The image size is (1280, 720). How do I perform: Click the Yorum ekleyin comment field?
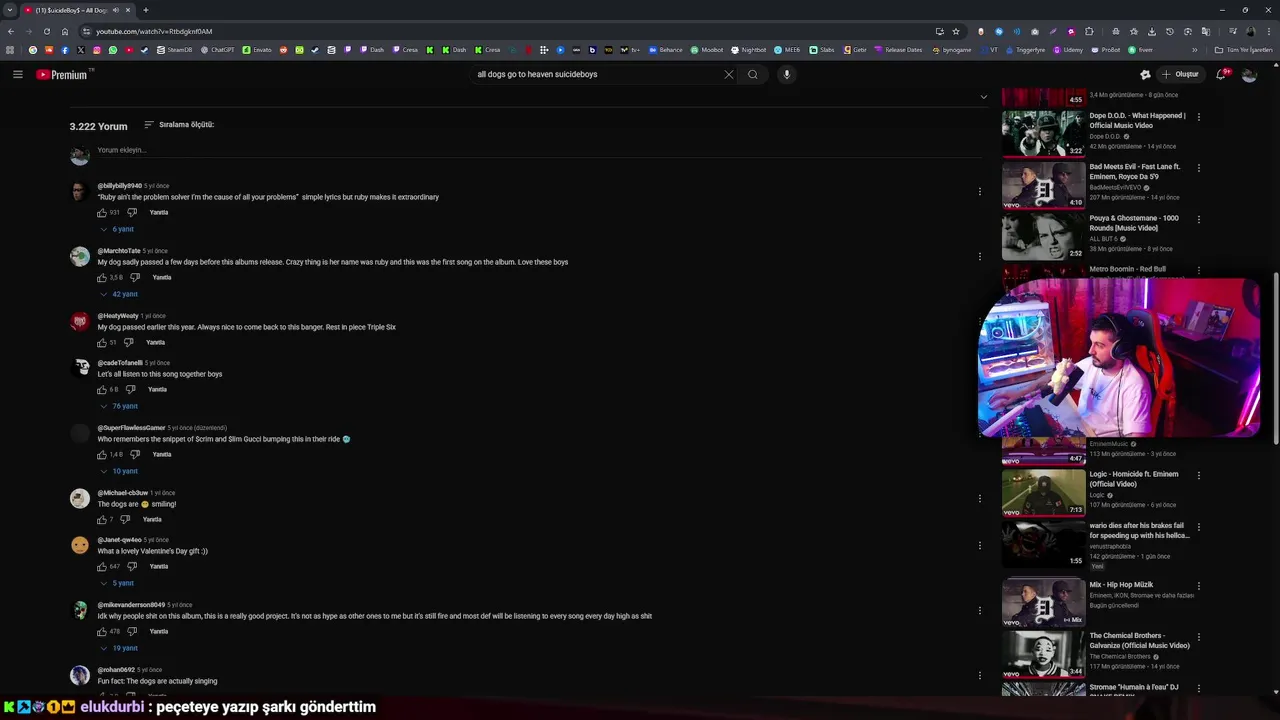coord(540,150)
